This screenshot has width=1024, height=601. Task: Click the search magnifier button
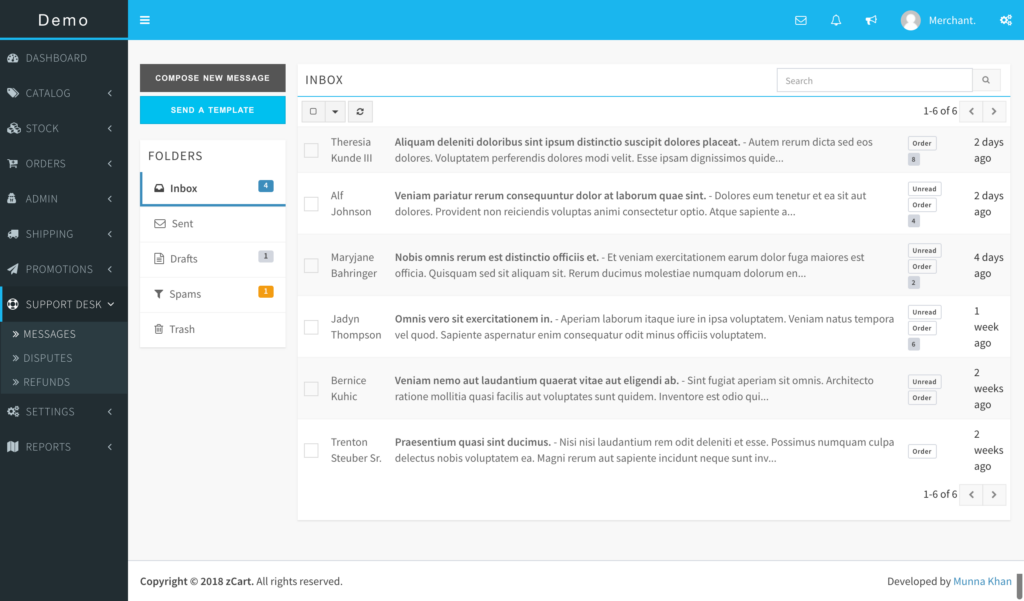(986, 80)
